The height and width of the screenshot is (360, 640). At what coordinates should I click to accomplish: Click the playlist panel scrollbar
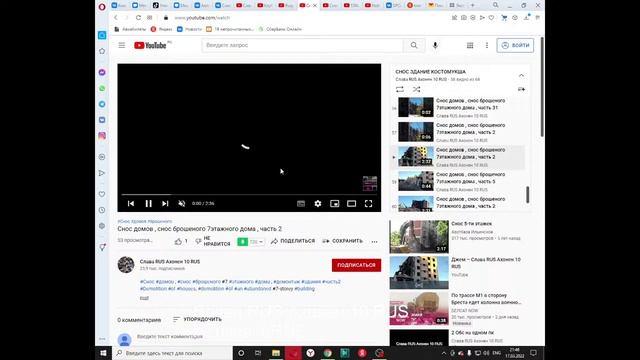[x=527, y=195]
